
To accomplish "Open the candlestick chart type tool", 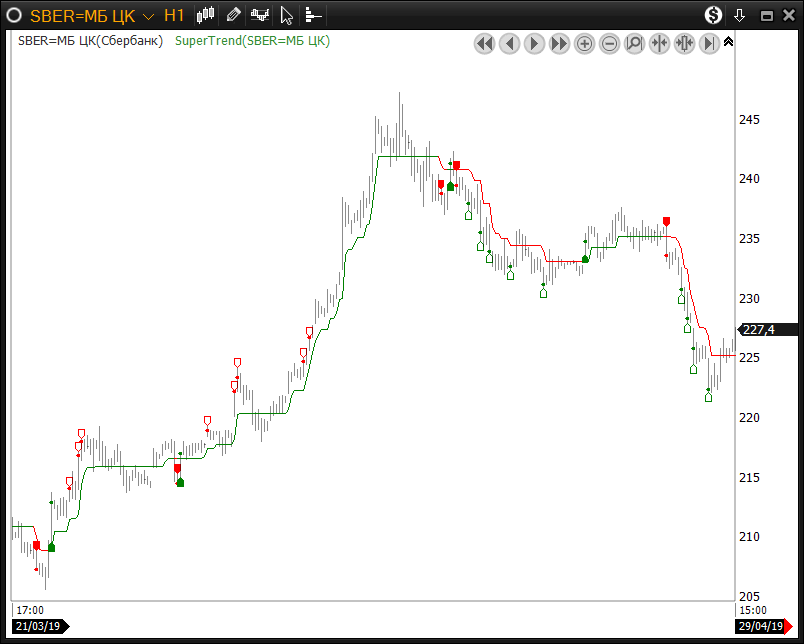I will click(207, 15).
